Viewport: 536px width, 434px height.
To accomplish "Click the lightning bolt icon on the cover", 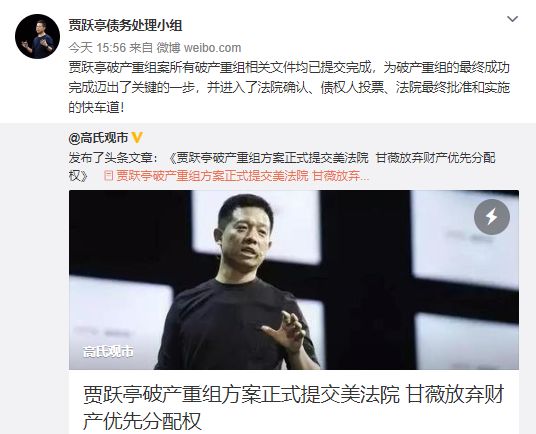I will (x=492, y=217).
